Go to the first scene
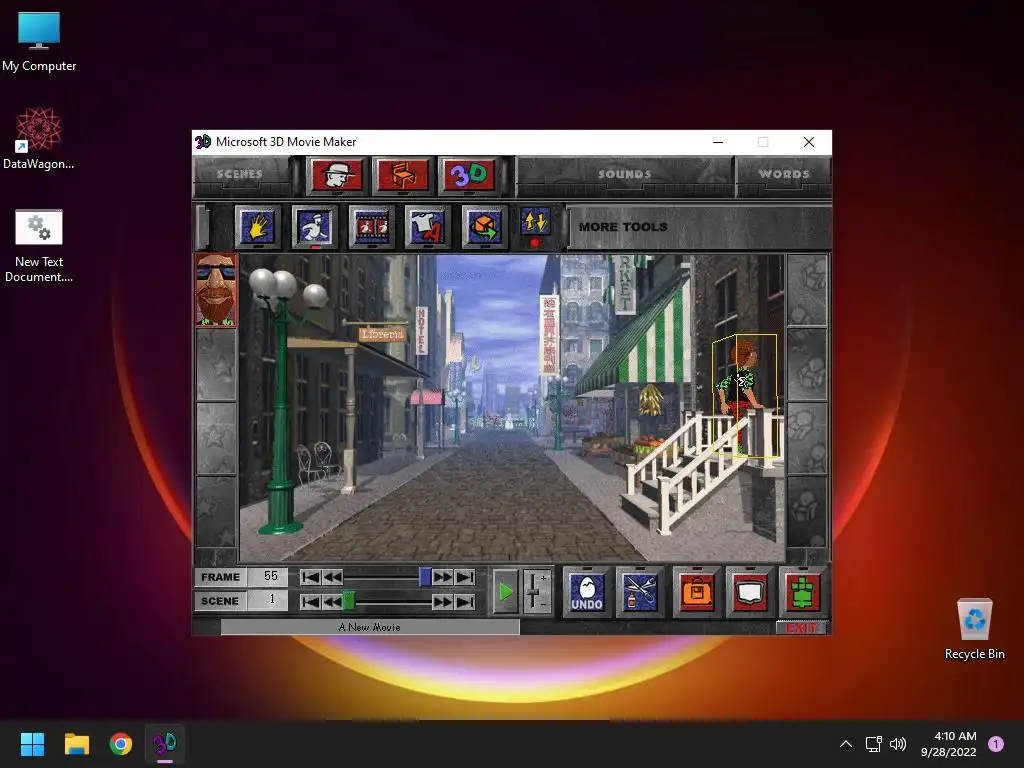The image size is (1024, 768). (310, 601)
